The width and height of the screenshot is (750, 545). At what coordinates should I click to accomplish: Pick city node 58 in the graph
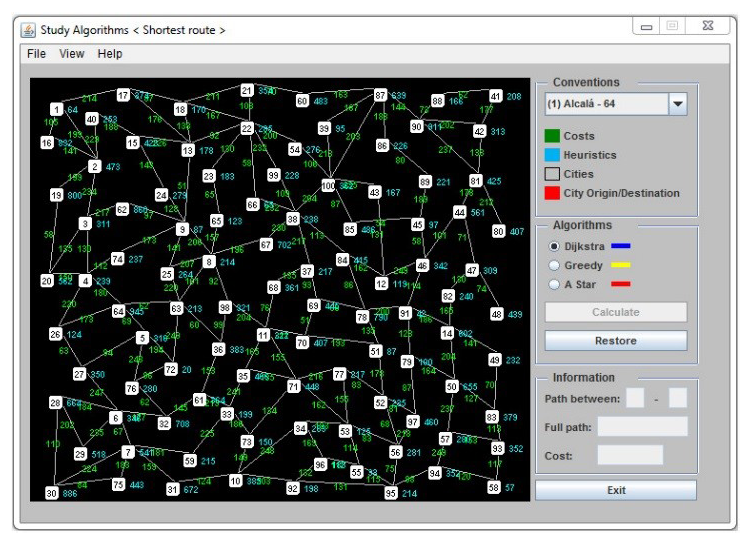(x=493, y=487)
